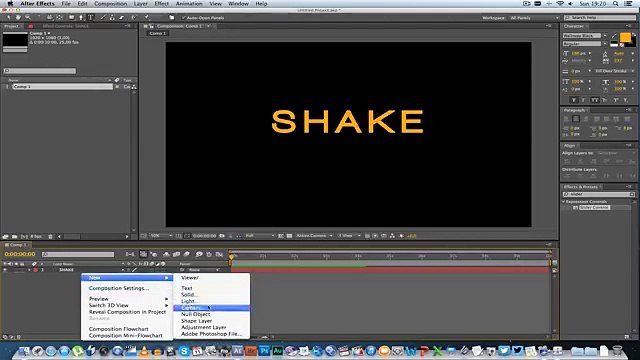The image size is (640, 360).
Task: Take snapshot with viewer camera icon
Action: (x=222, y=236)
